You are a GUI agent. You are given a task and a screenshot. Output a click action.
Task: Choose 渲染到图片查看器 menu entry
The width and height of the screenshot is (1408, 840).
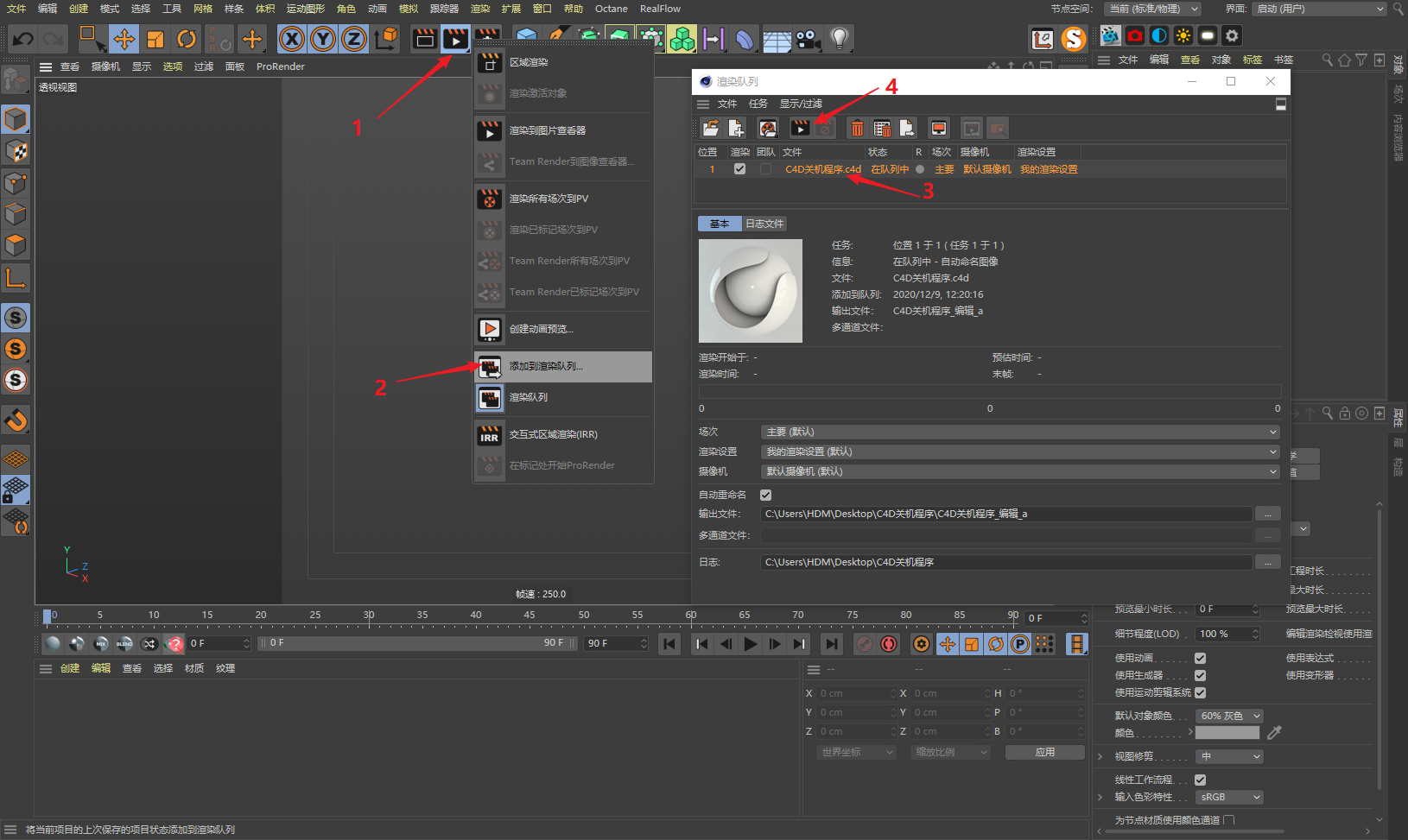[x=563, y=130]
